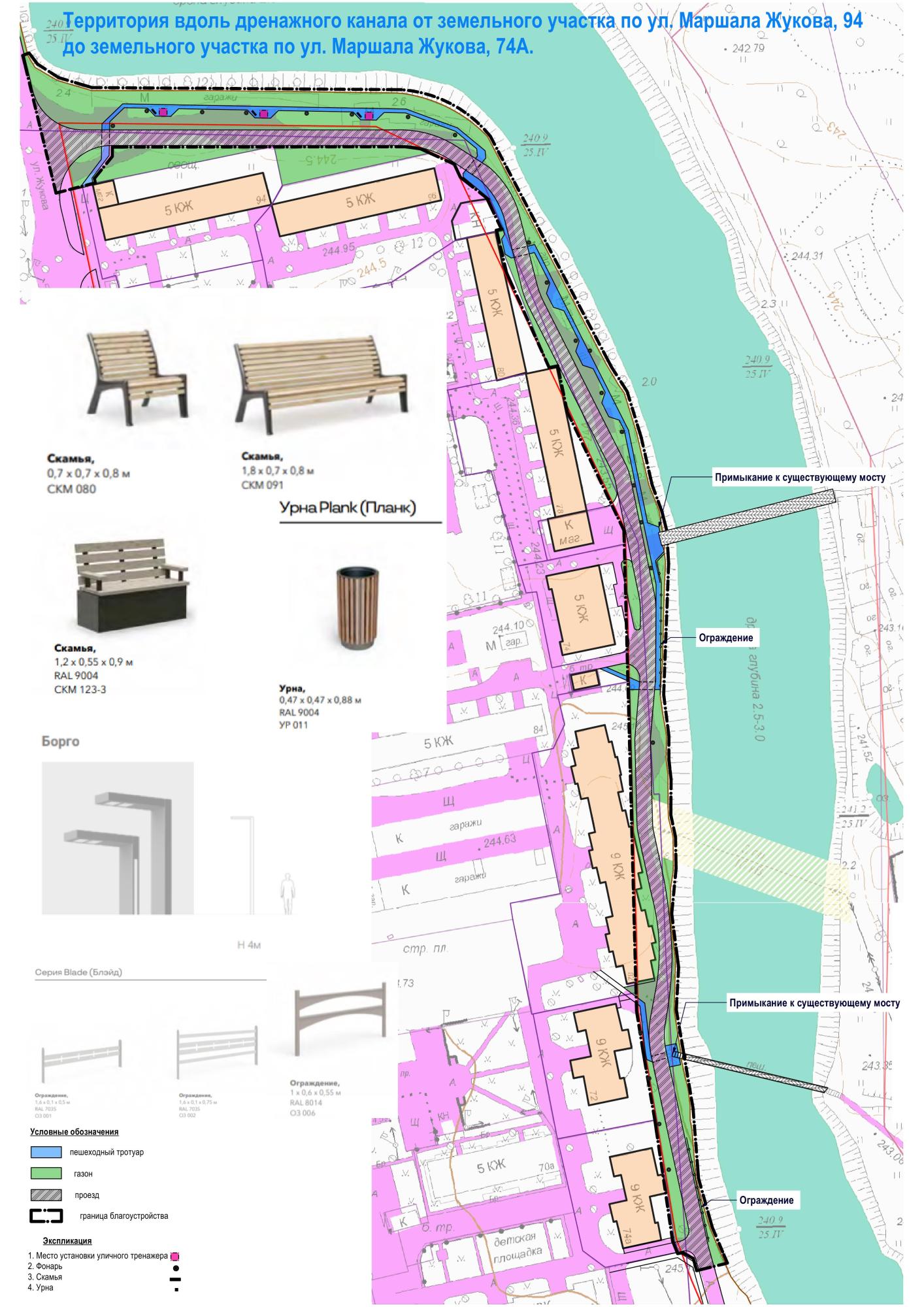Click the 'К маг.' shop building
This screenshot has width=924, height=1307.
[x=570, y=531]
